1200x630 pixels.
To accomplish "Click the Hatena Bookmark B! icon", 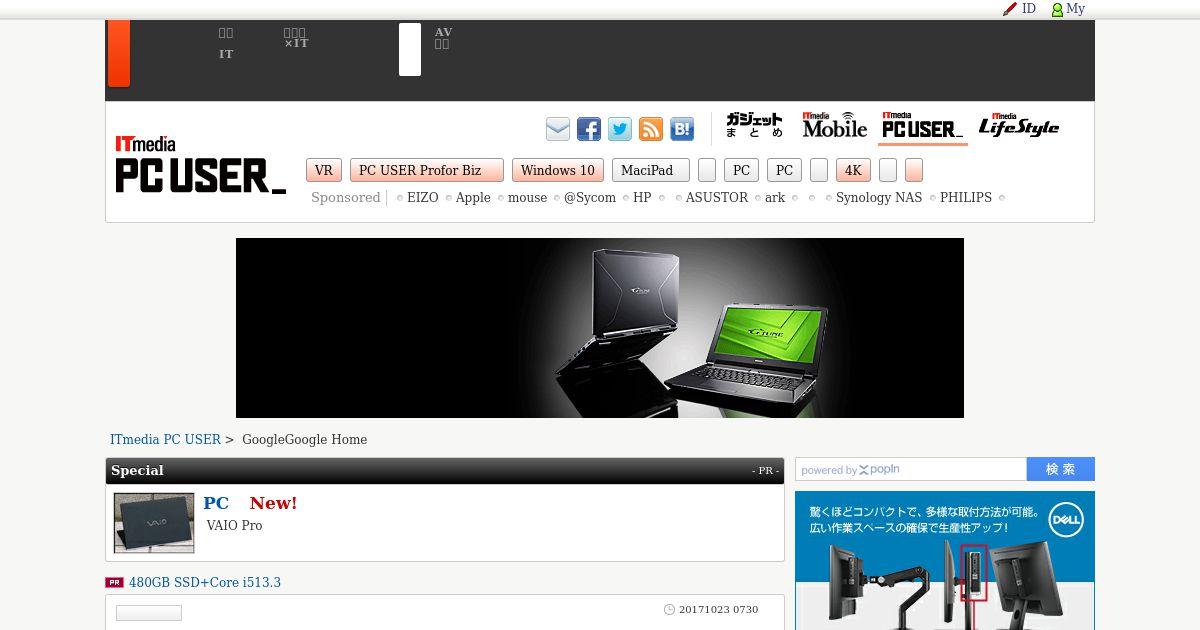I will coord(682,129).
